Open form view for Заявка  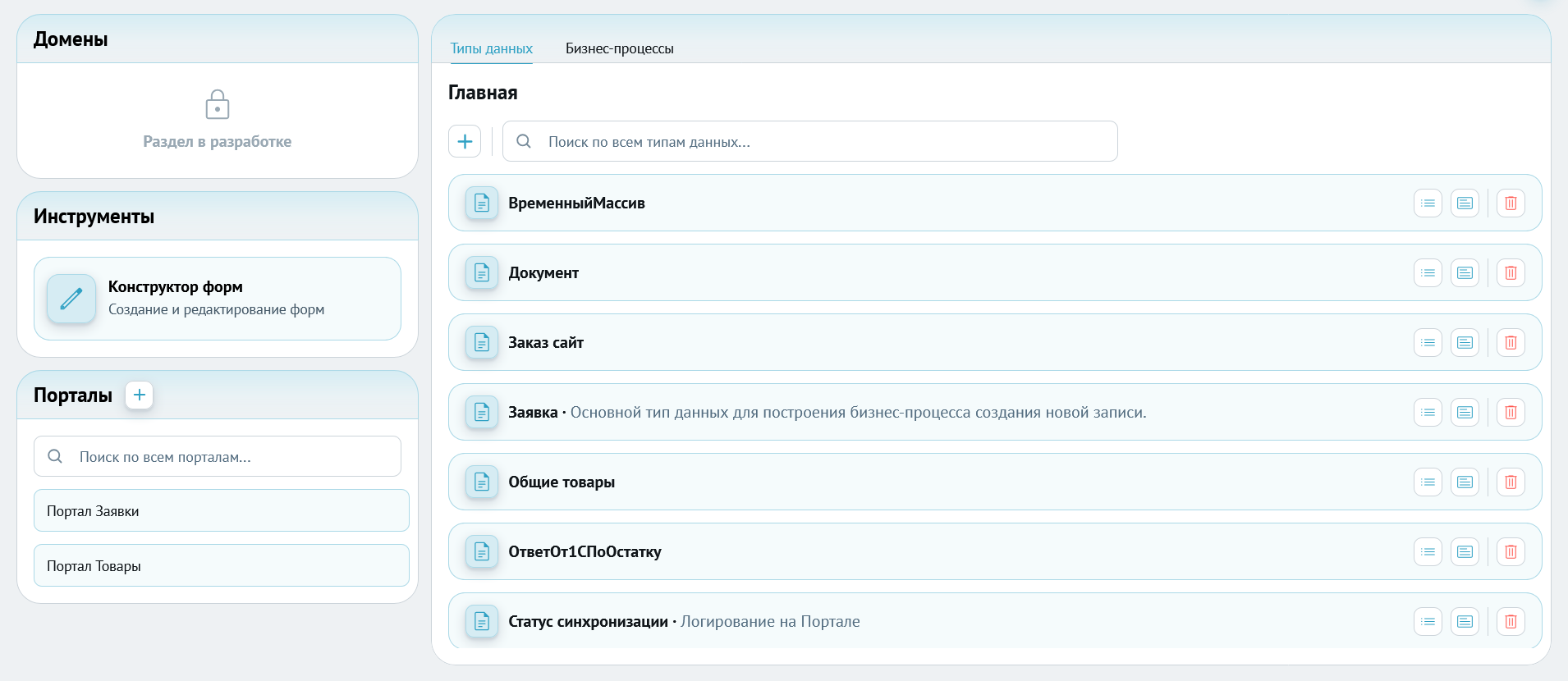tap(1465, 412)
